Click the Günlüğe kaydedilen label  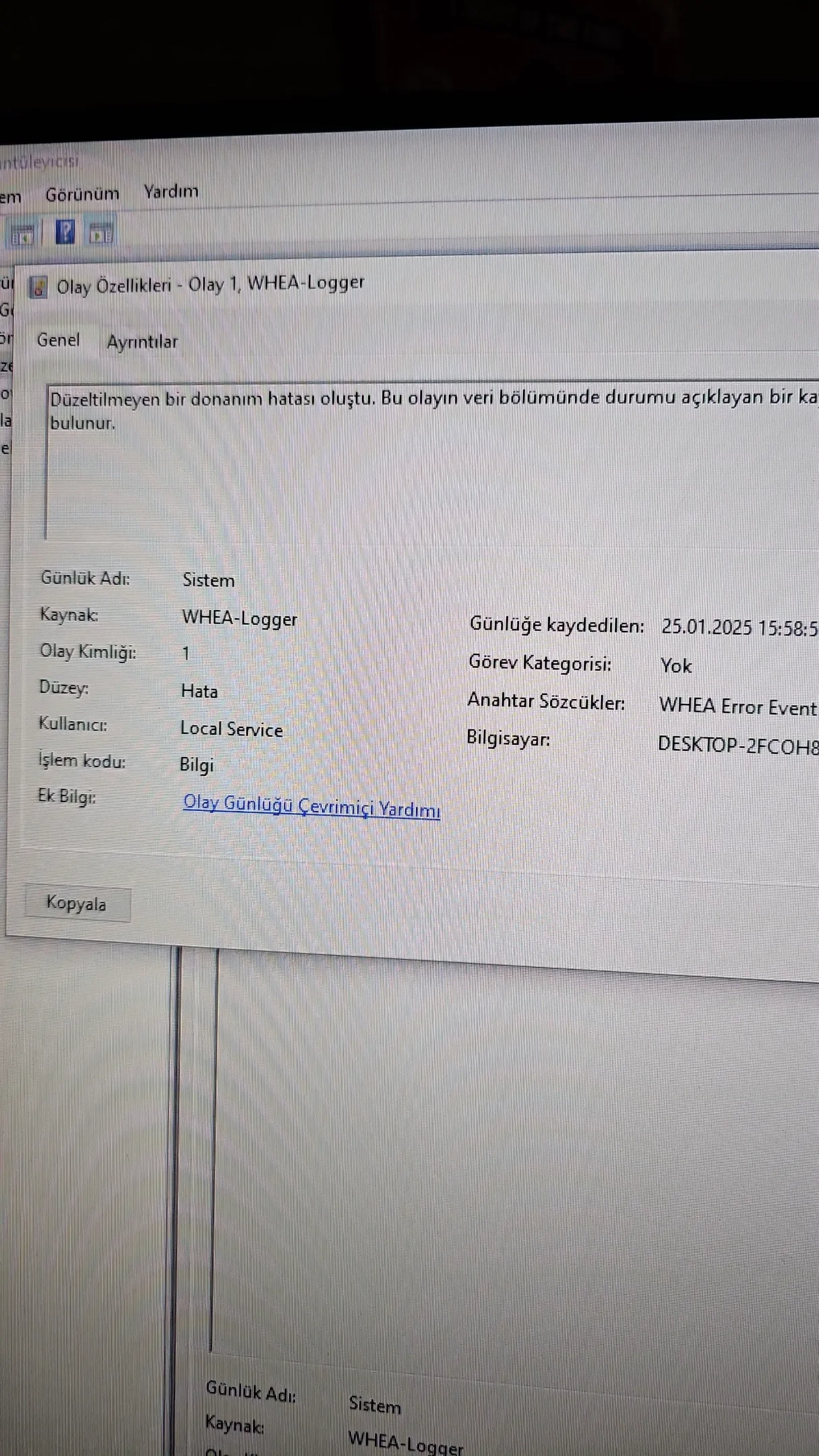(557, 624)
